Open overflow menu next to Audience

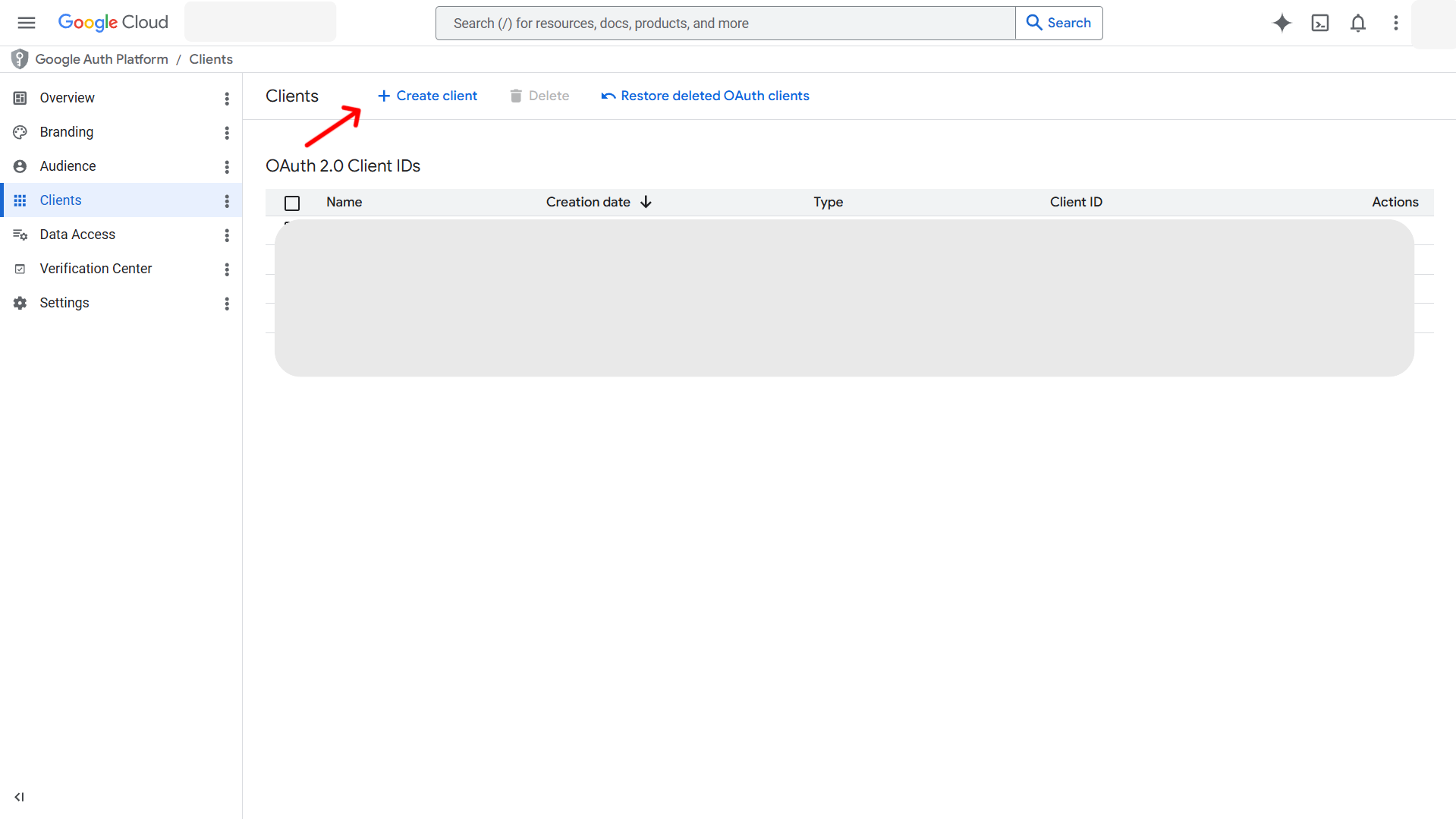tap(226, 167)
